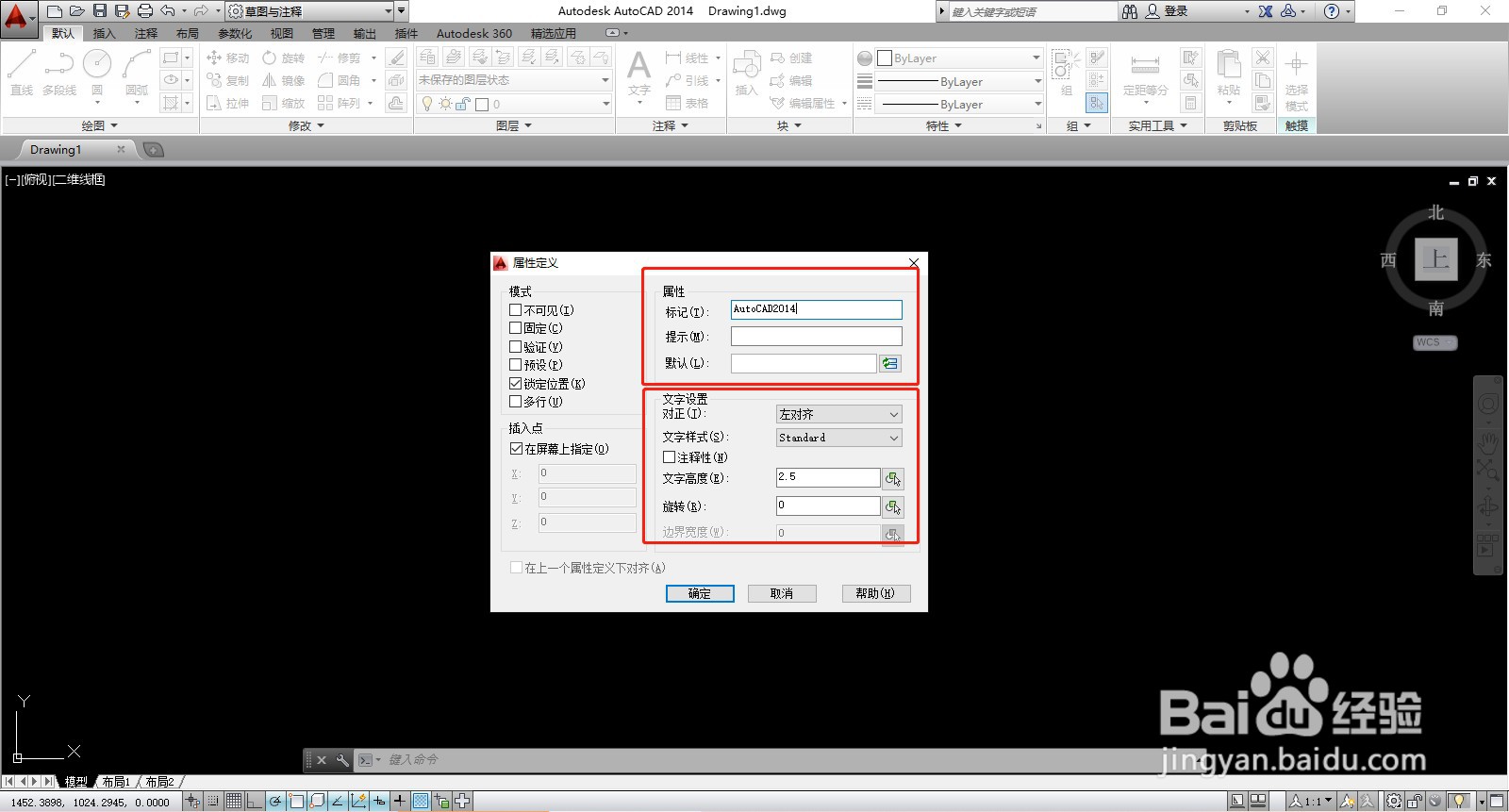Click the Stretch tool
The height and width of the screenshot is (812, 1509).
click(x=227, y=103)
